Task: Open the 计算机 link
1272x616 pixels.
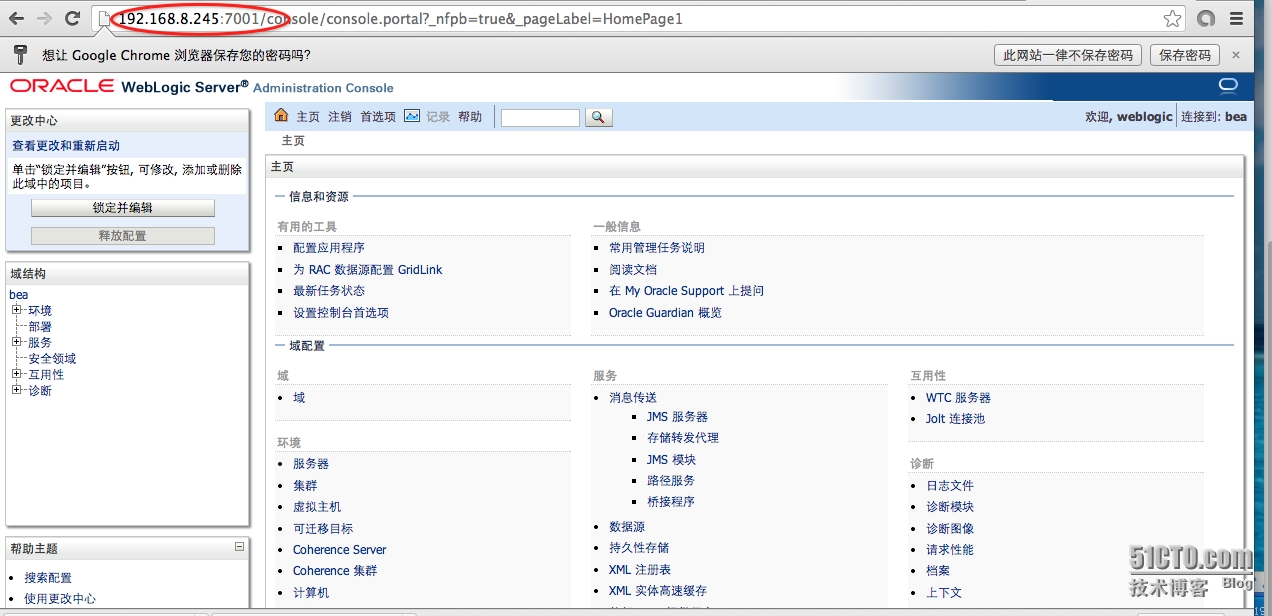Action: (x=311, y=593)
